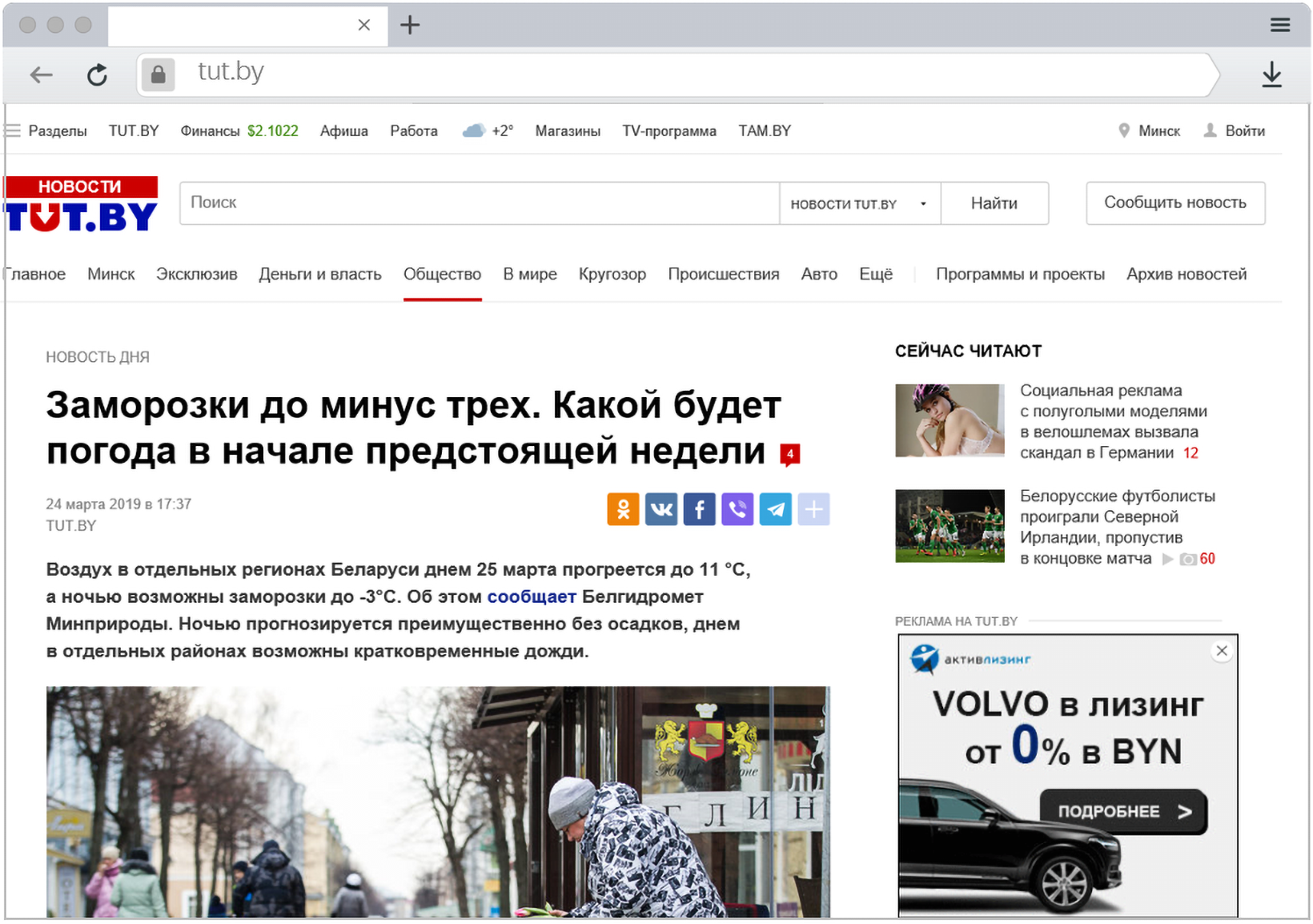Screen dimensions: 1313x924
Task: Open browser hamburger menu
Action: point(1280,25)
